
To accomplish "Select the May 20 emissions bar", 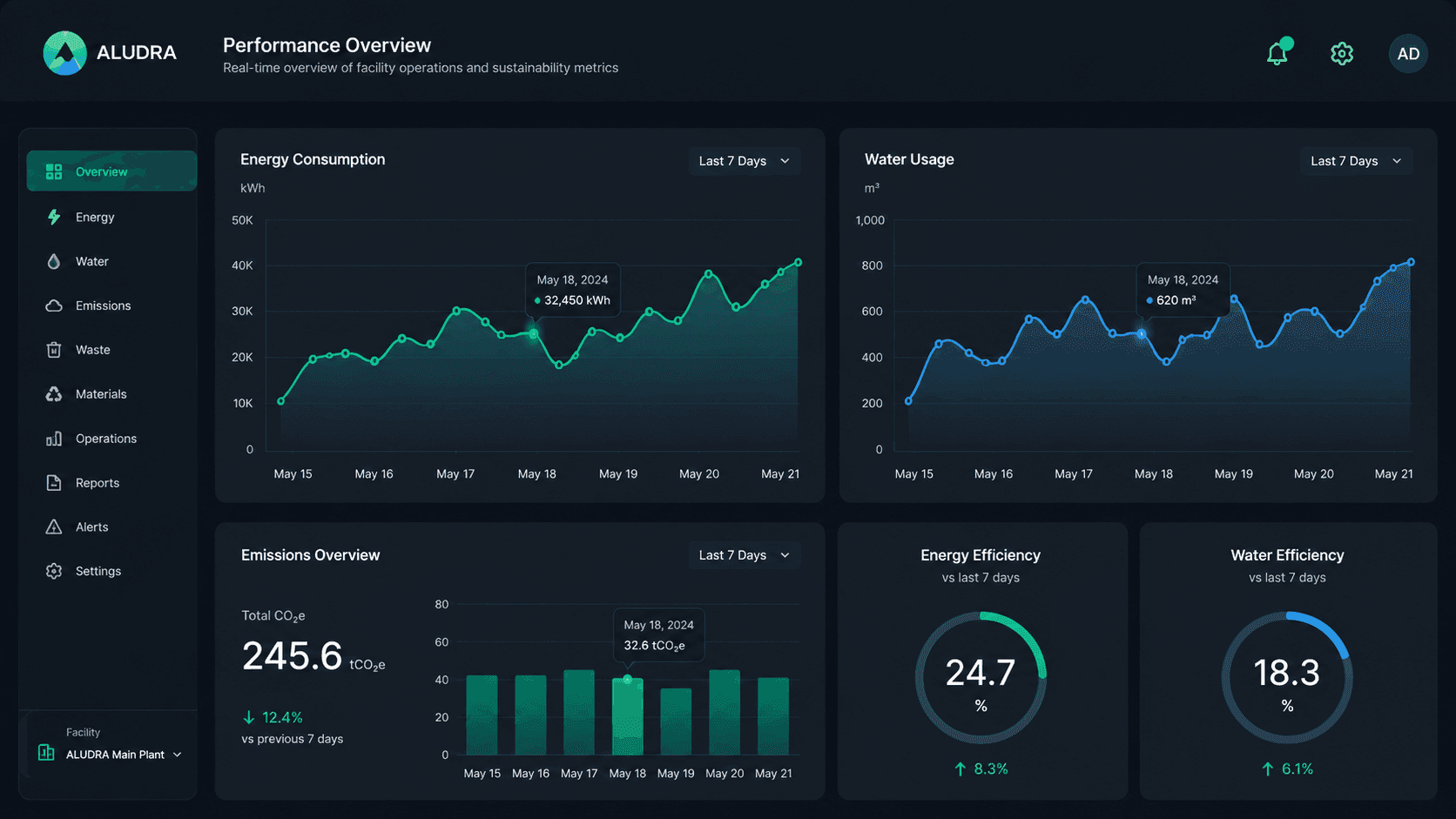I will point(725,712).
